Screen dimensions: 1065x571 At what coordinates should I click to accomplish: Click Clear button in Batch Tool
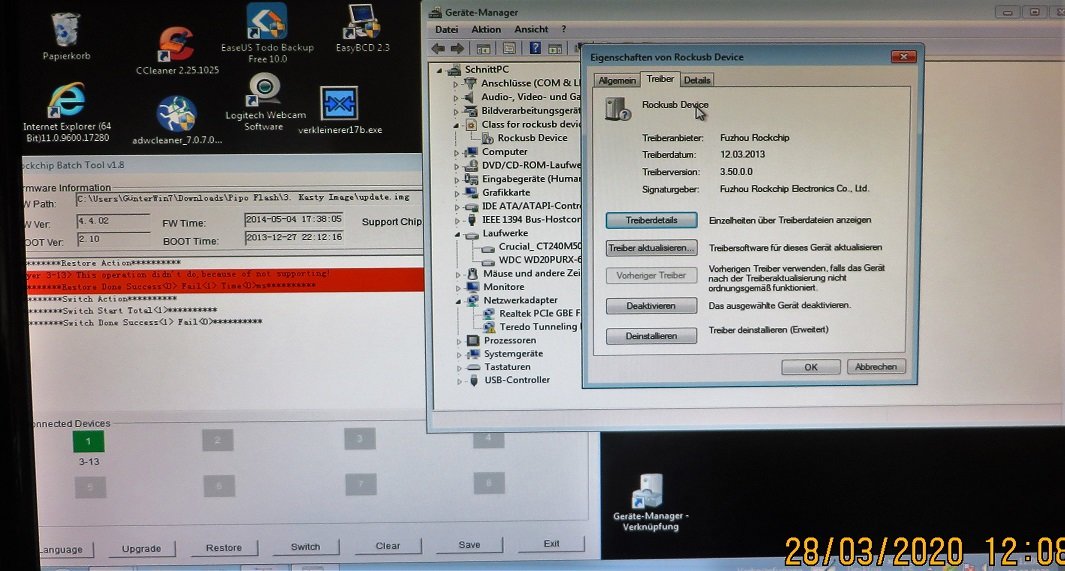388,546
